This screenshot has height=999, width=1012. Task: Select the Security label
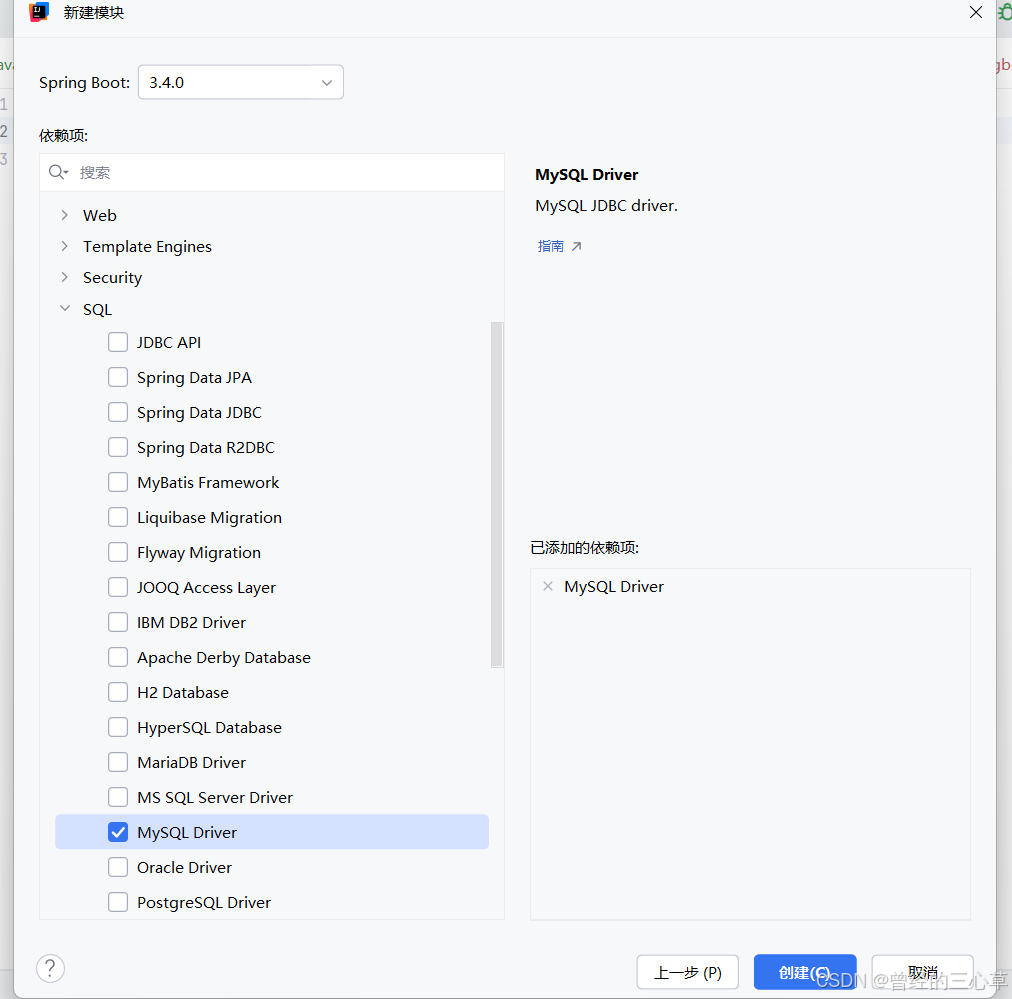[112, 278]
